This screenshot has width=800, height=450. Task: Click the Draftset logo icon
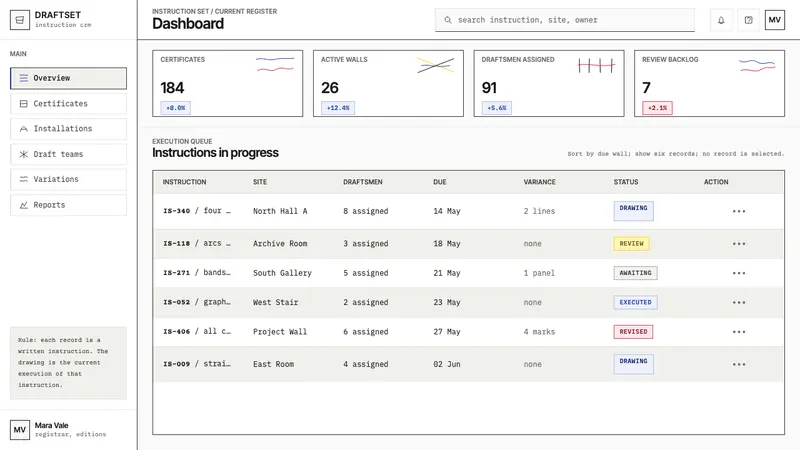pos(20,20)
